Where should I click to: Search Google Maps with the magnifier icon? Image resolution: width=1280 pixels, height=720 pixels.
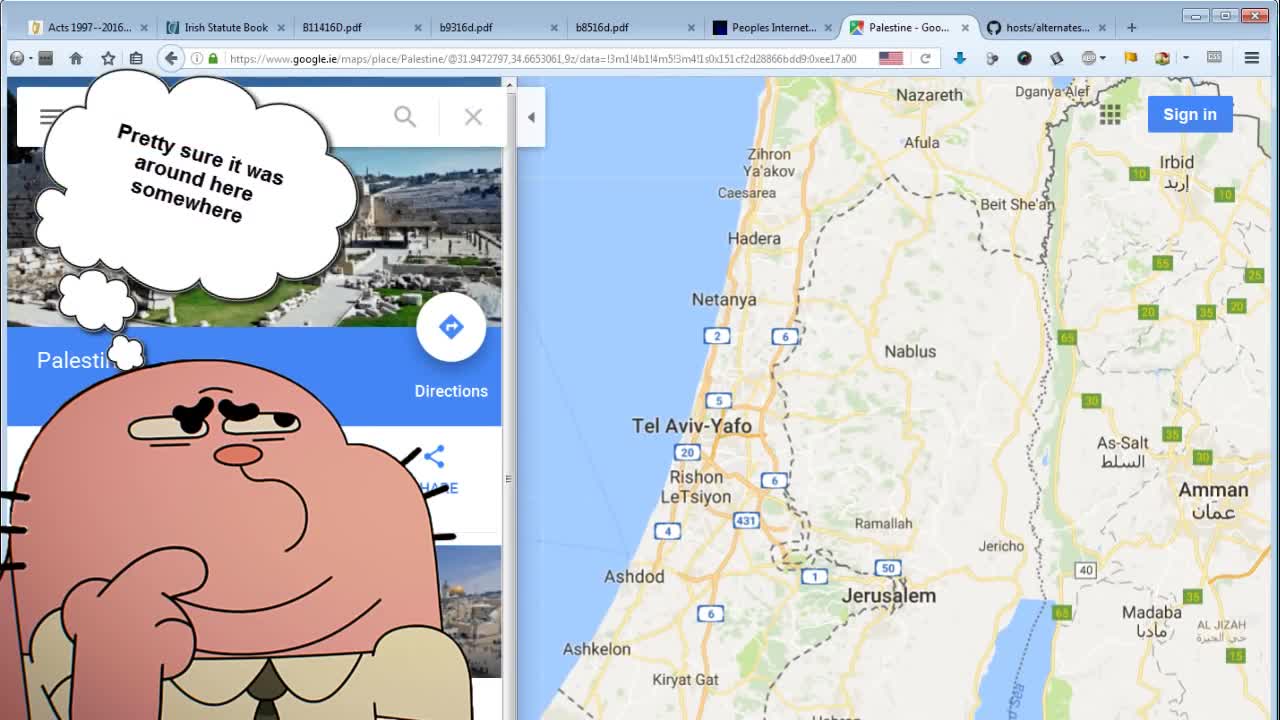click(x=404, y=117)
